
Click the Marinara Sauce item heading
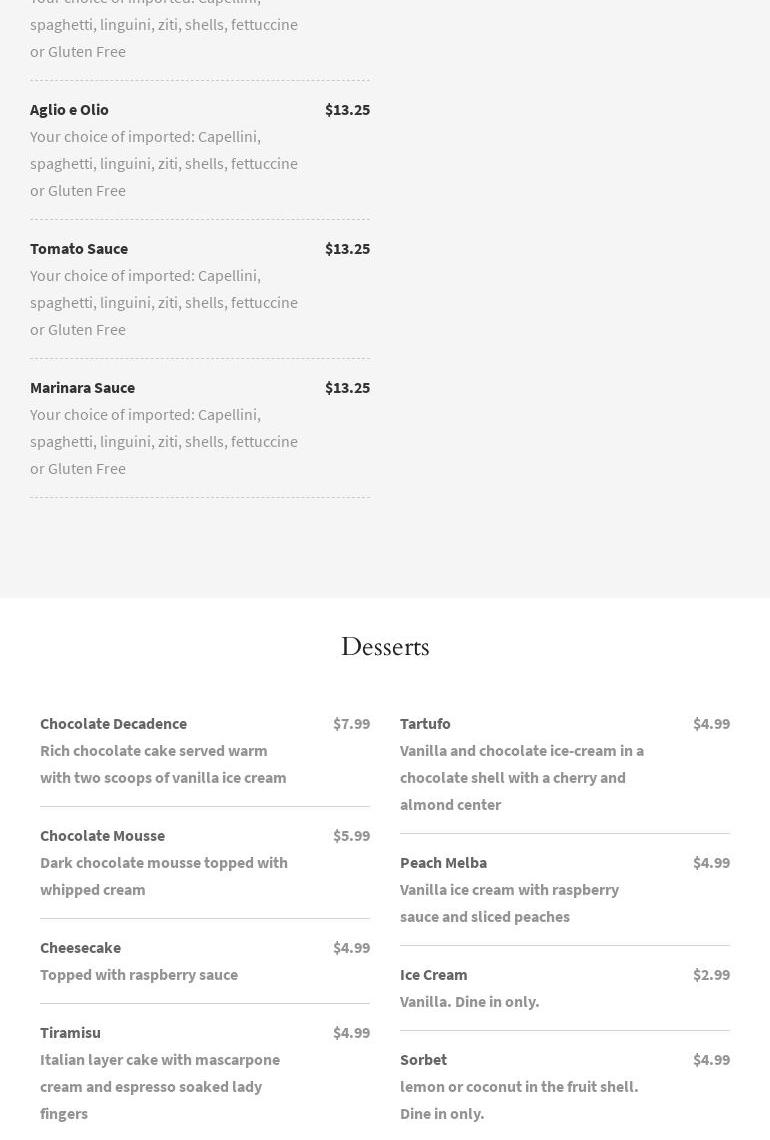pos(82,387)
